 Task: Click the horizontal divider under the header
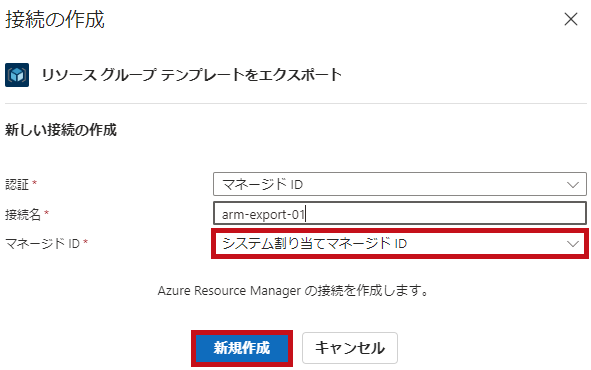[x=296, y=103]
